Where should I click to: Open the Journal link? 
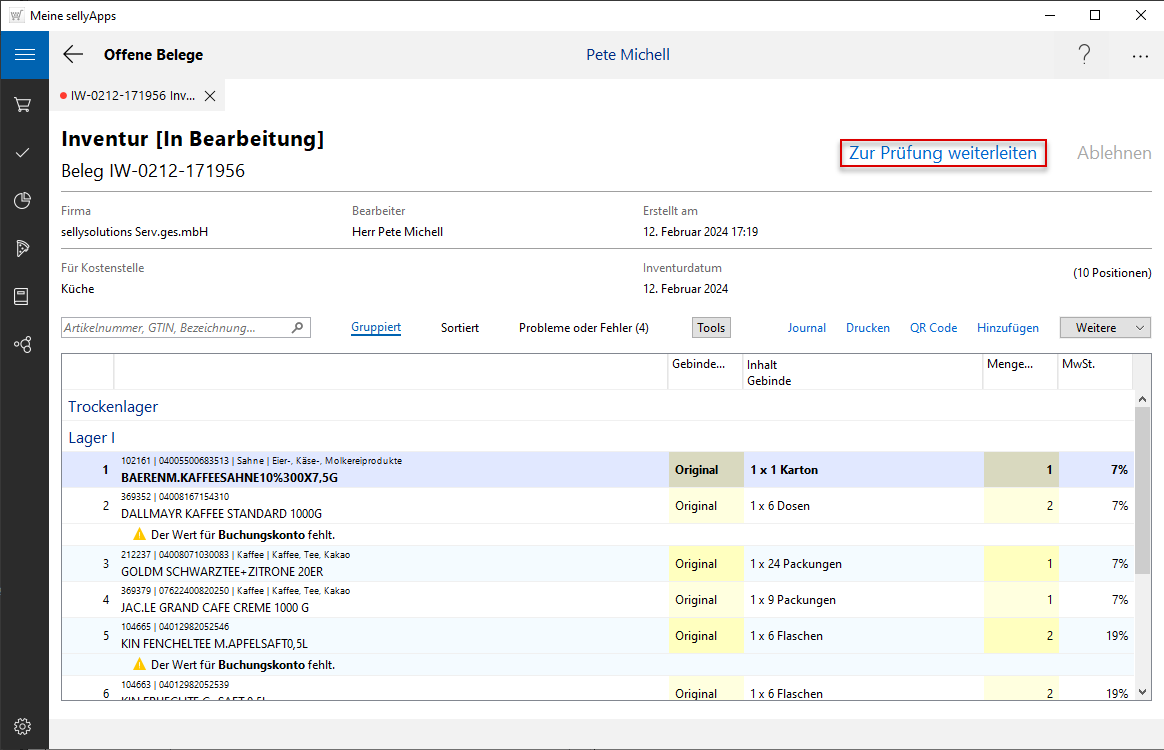(x=806, y=328)
